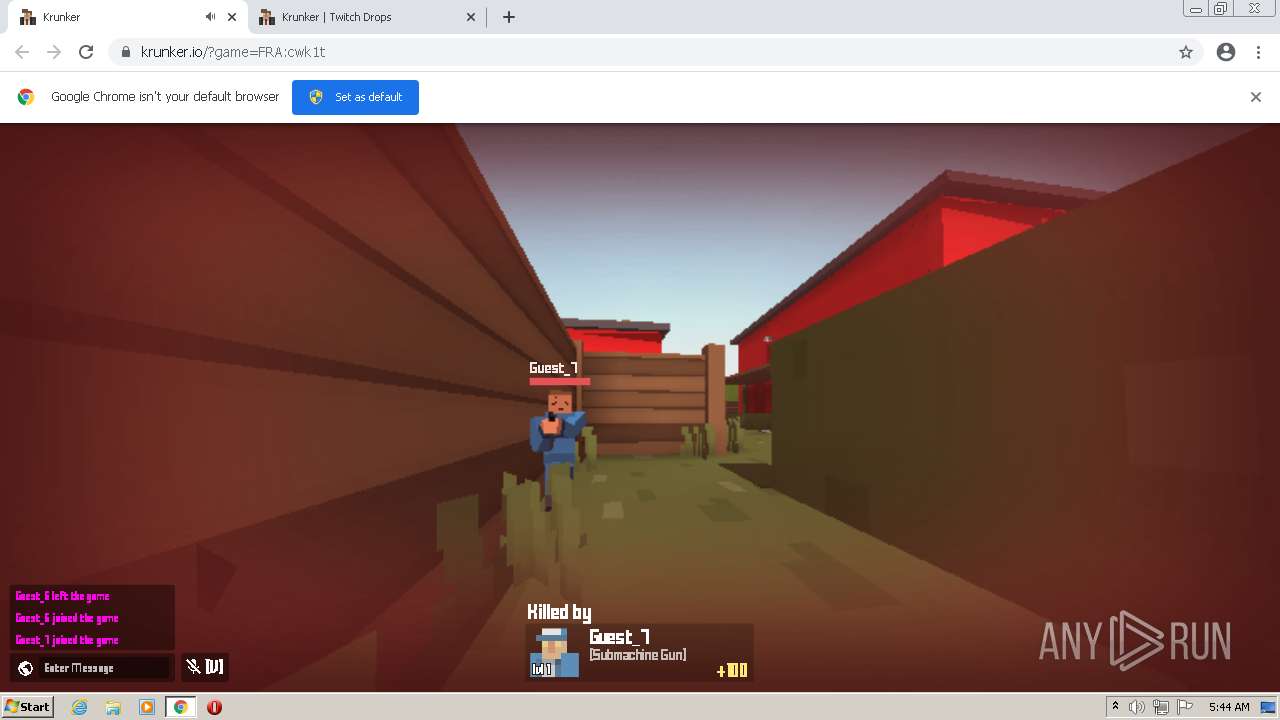Screen dimensions: 1280x720
Task: Click the Guest_7 name in Killed by panel
Action: click(619, 637)
